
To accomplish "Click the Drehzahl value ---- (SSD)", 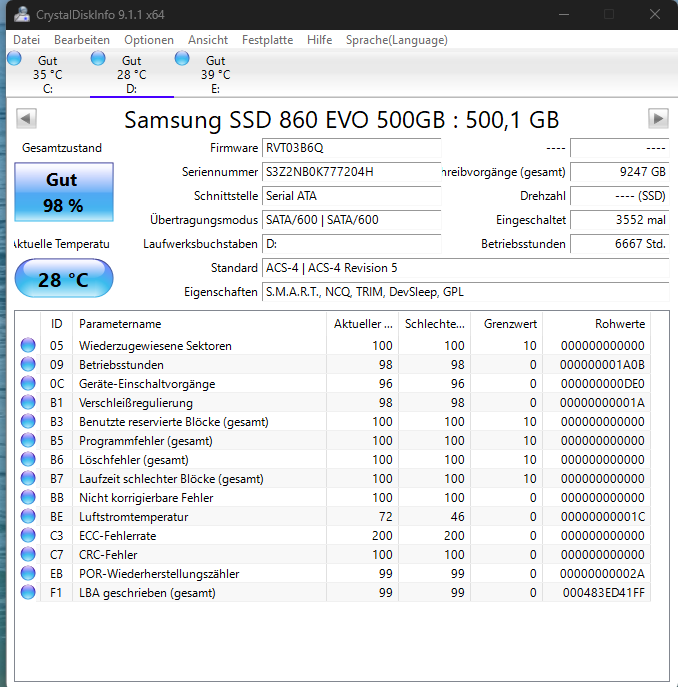I will (x=620, y=196).
